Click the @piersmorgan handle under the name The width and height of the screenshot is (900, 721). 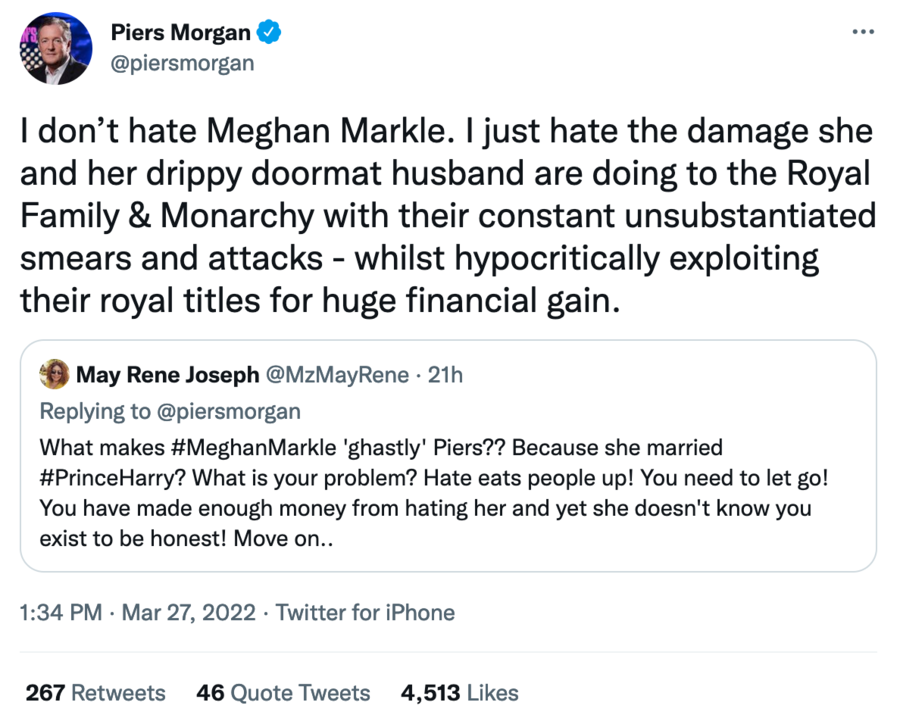pyautogui.click(x=181, y=63)
